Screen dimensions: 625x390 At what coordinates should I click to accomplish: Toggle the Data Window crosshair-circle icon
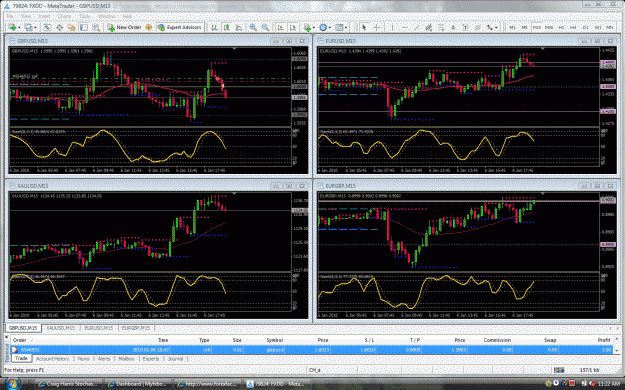(x=59, y=27)
